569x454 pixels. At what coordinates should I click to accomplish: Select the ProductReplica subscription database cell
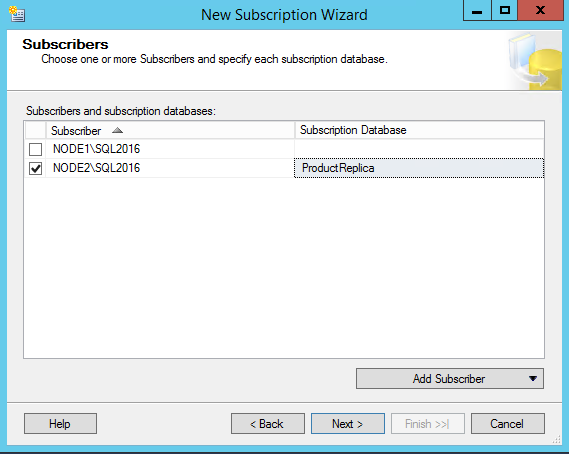click(x=419, y=168)
